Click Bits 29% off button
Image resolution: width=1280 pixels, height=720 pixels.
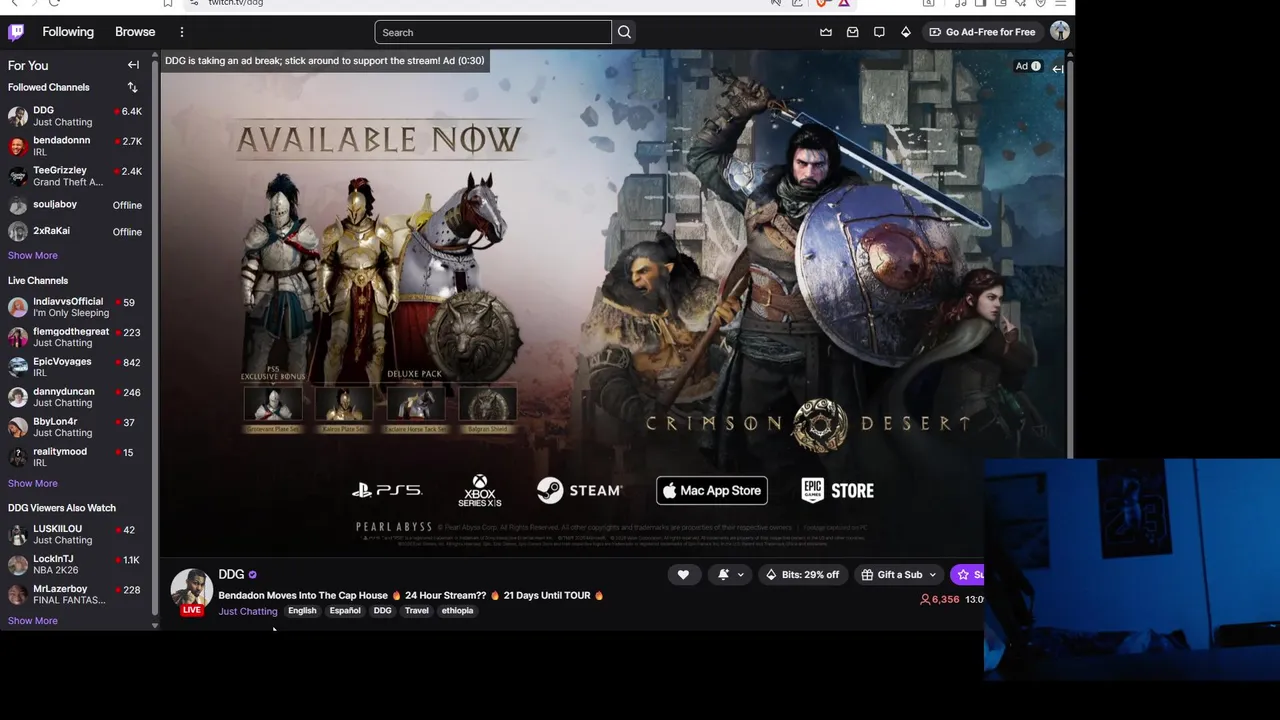pos(802,574)
